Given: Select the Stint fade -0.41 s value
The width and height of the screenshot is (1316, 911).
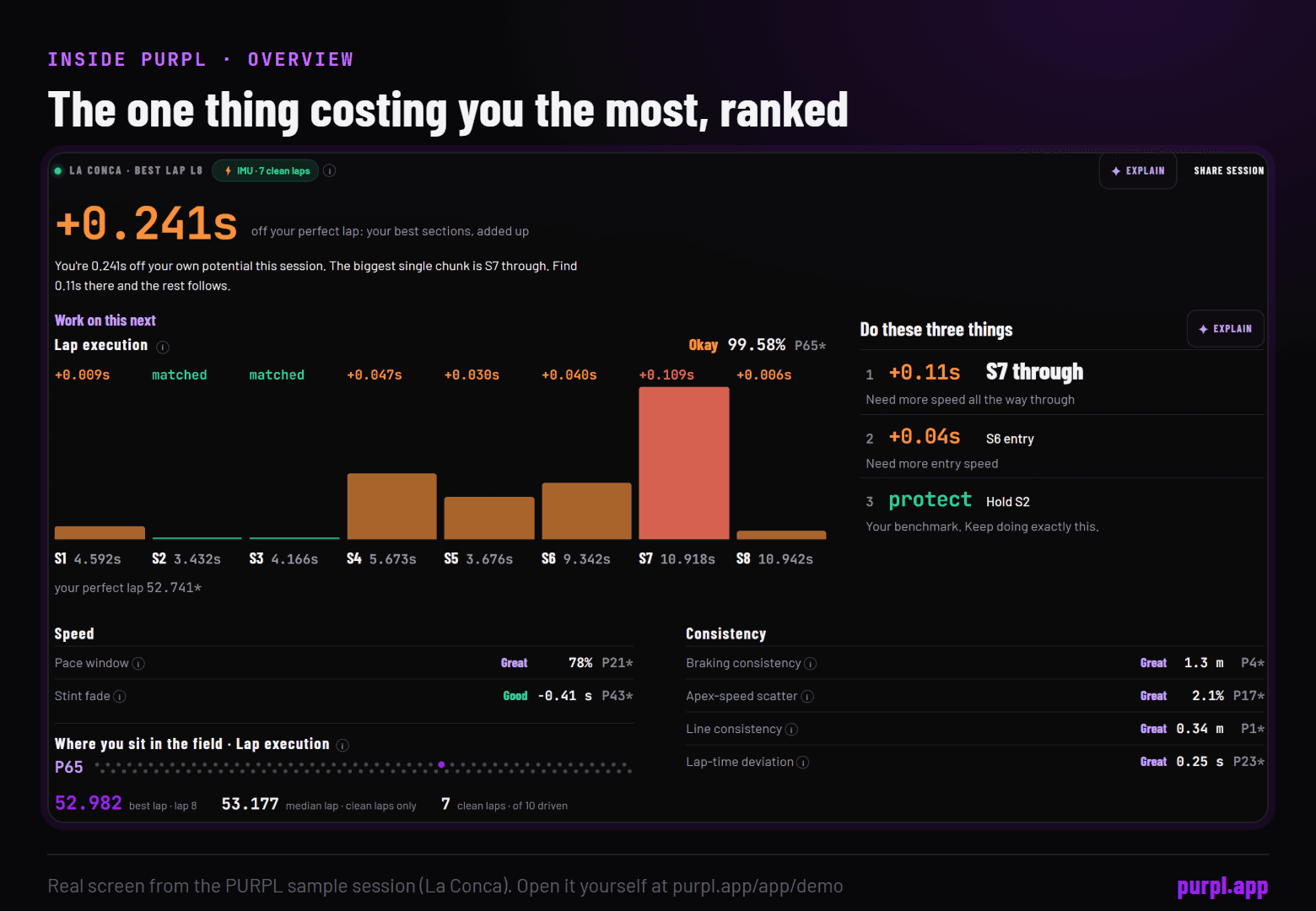Looking at the screenshot, I should point(565,696).
